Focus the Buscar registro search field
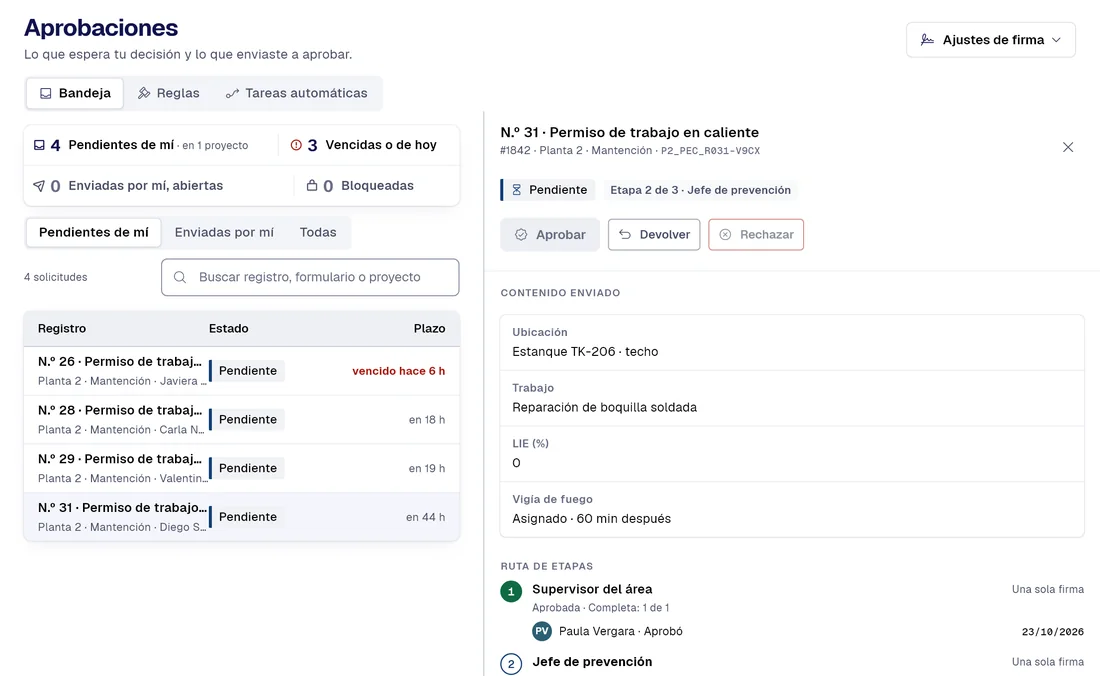 coord(310,277)
